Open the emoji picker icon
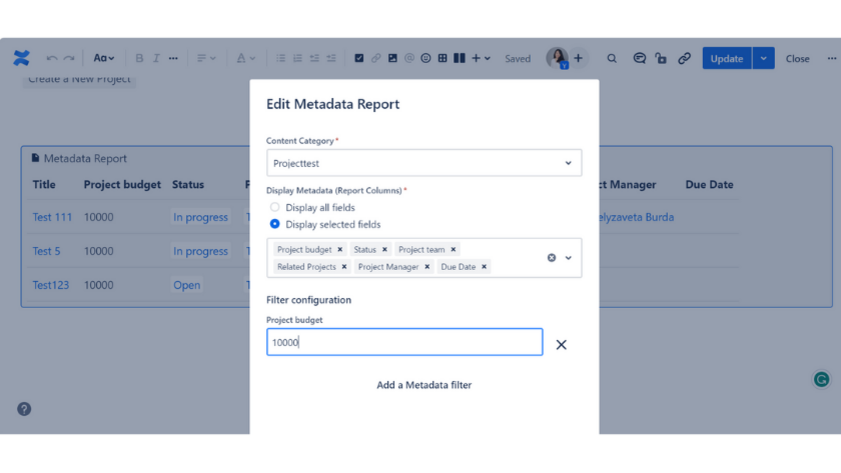The height and width of the screenshot is (473, 841). 425,58
